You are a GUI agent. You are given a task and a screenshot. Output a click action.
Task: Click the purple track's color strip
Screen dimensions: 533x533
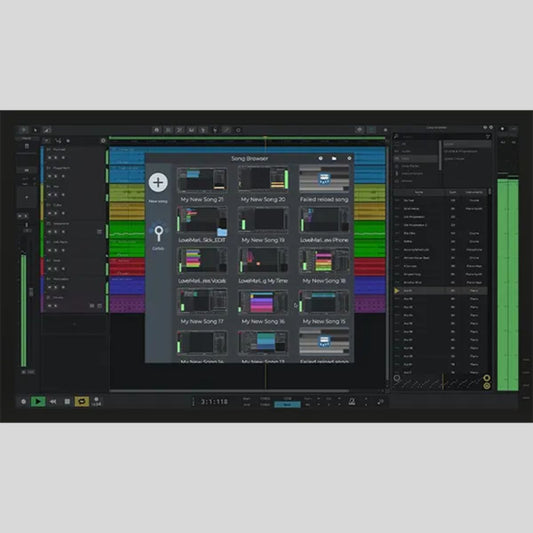42,303
